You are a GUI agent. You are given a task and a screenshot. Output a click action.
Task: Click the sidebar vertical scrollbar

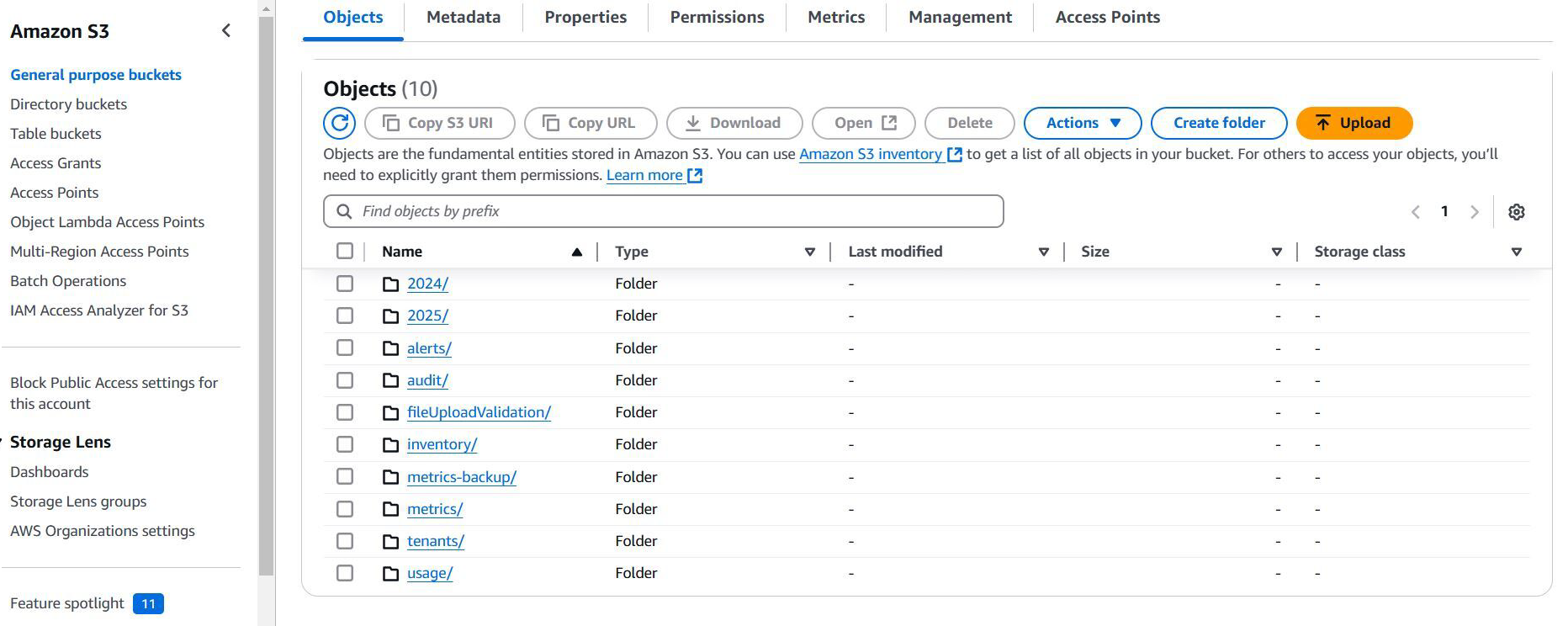coord(266,294)
